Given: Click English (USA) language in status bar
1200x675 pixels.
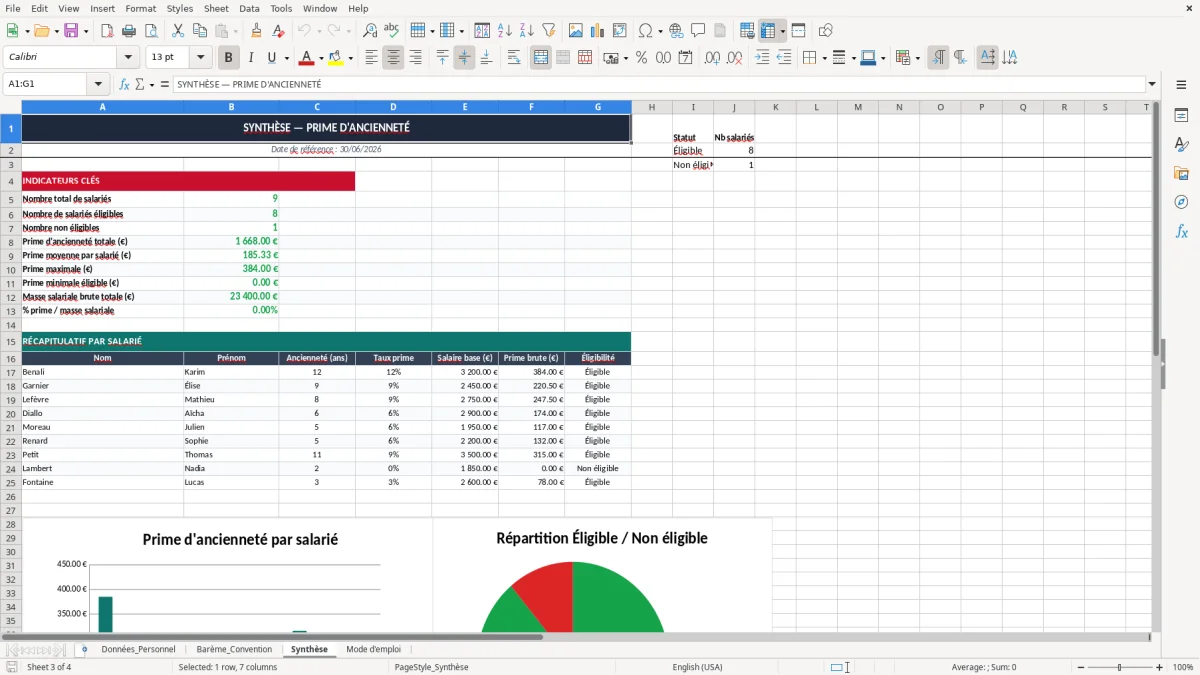Looking at the screenshot, I should pyautogui.click(x=697, y=667).
